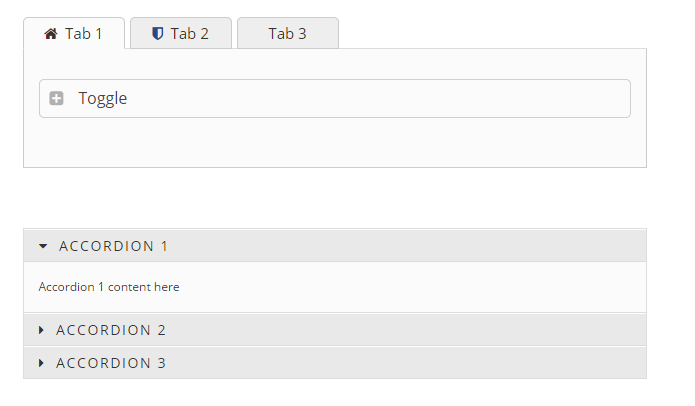Click blank area of Accordion 1 header bar
This screenshot has height=406, width=695.
pos(420,246)
